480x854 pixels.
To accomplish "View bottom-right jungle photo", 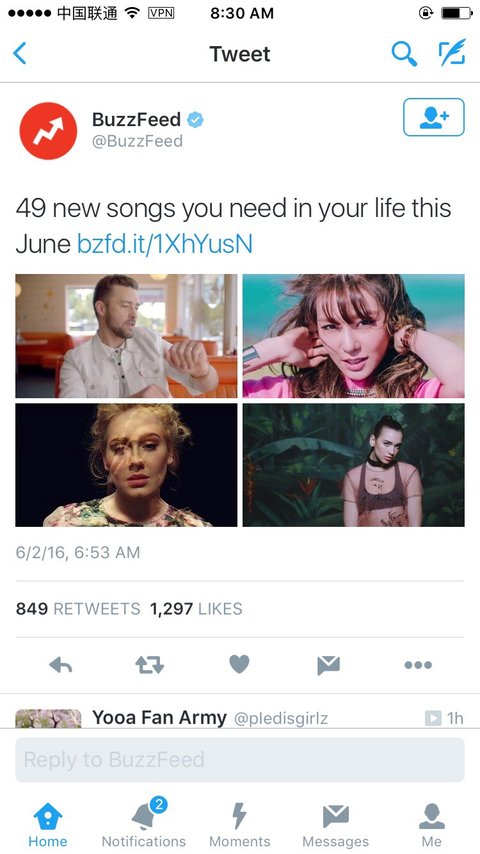I will click(354, 465).
